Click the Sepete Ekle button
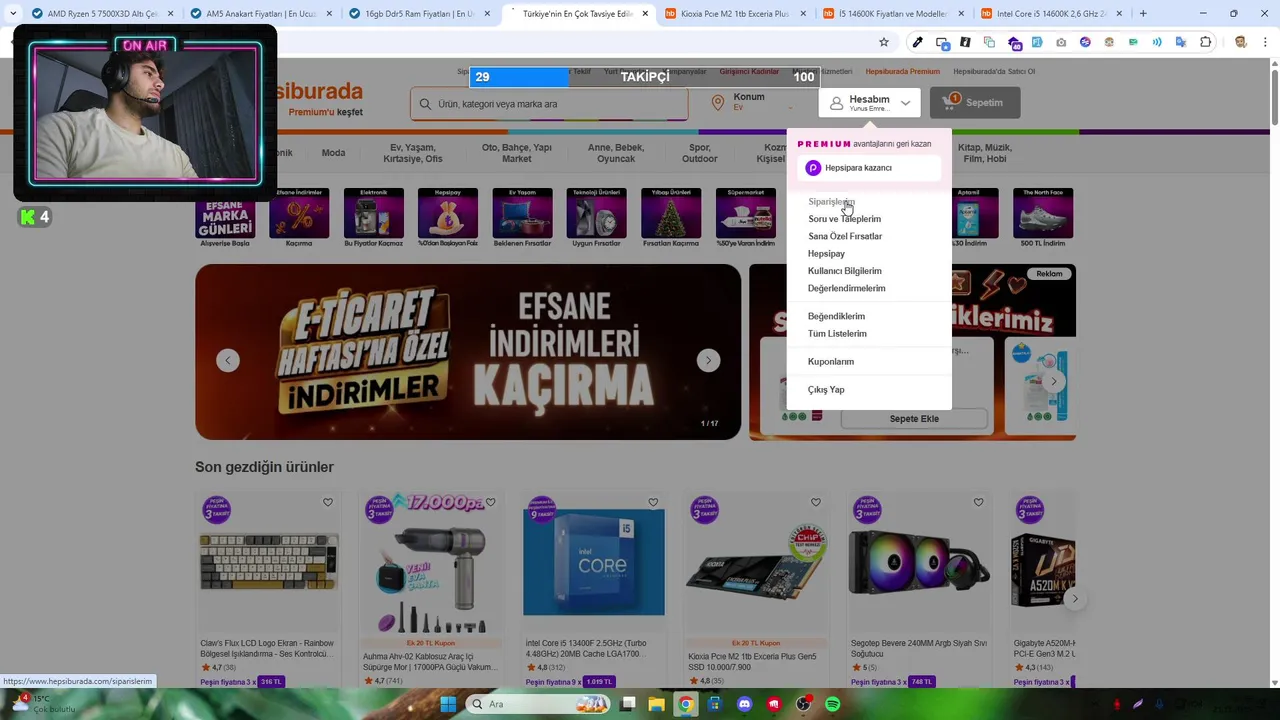 (914, 419)
